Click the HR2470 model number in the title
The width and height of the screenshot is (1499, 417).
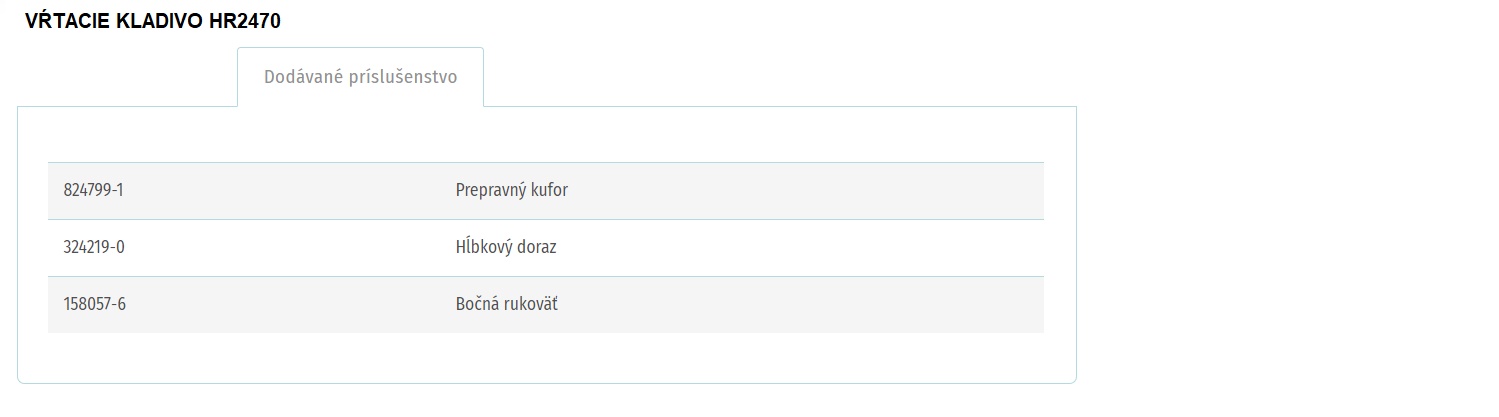tap(245, 22)
